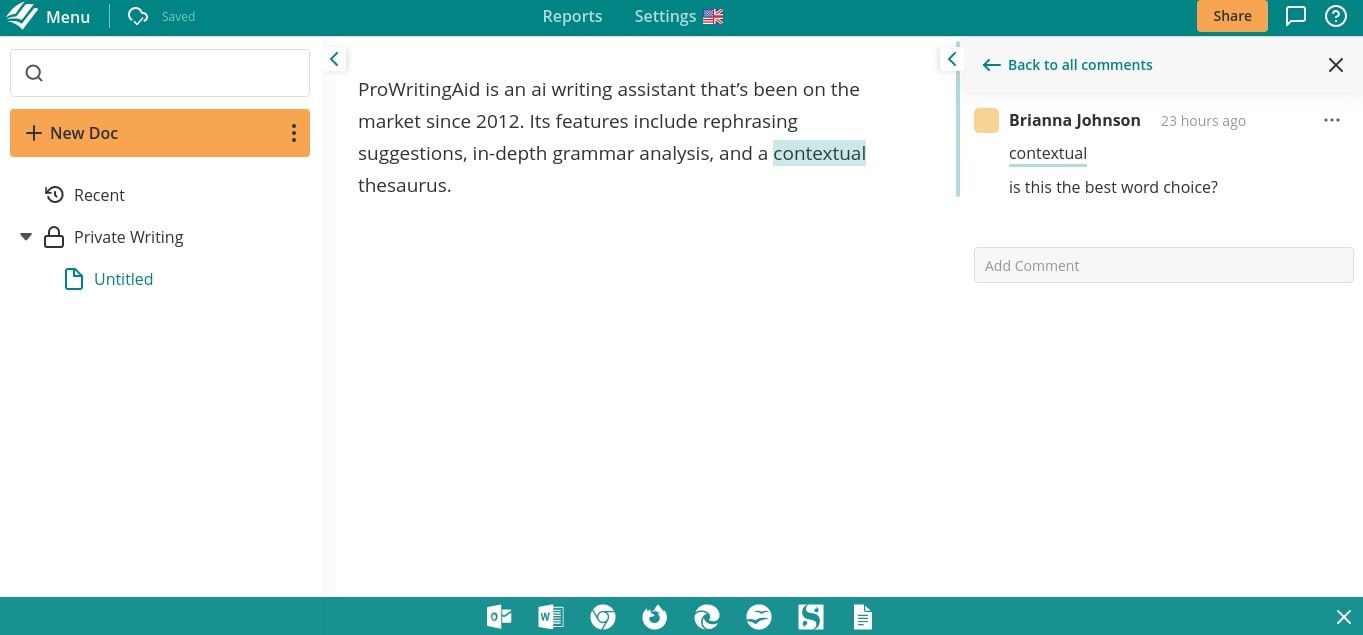Click the magnifier search icon
The image size is (1363, 635).
click(34, 73)
